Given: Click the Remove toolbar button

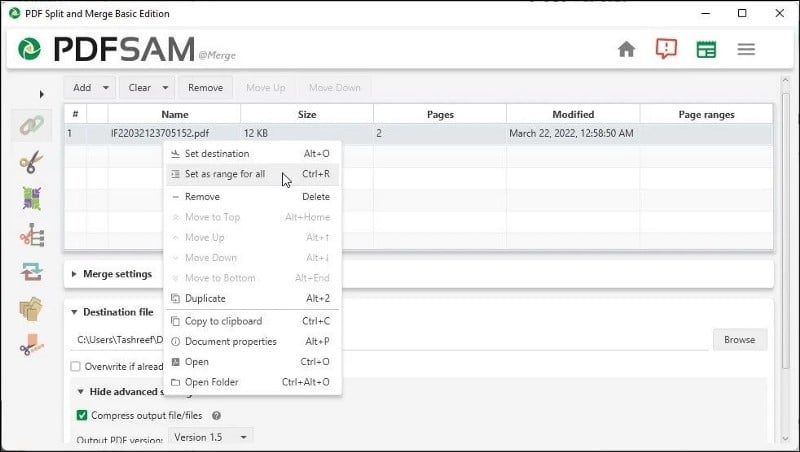Looking at the screenshot, I should click(205, 88).
